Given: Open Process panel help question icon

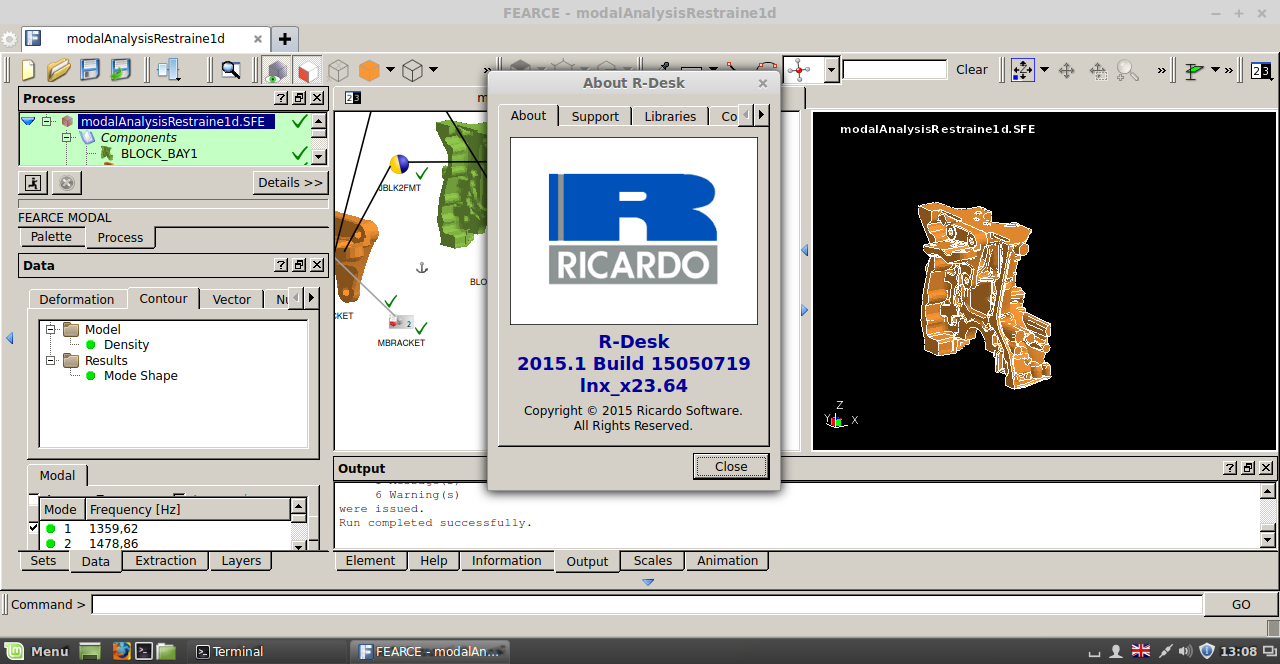Looking at the screenshot, I should point(282,98).
